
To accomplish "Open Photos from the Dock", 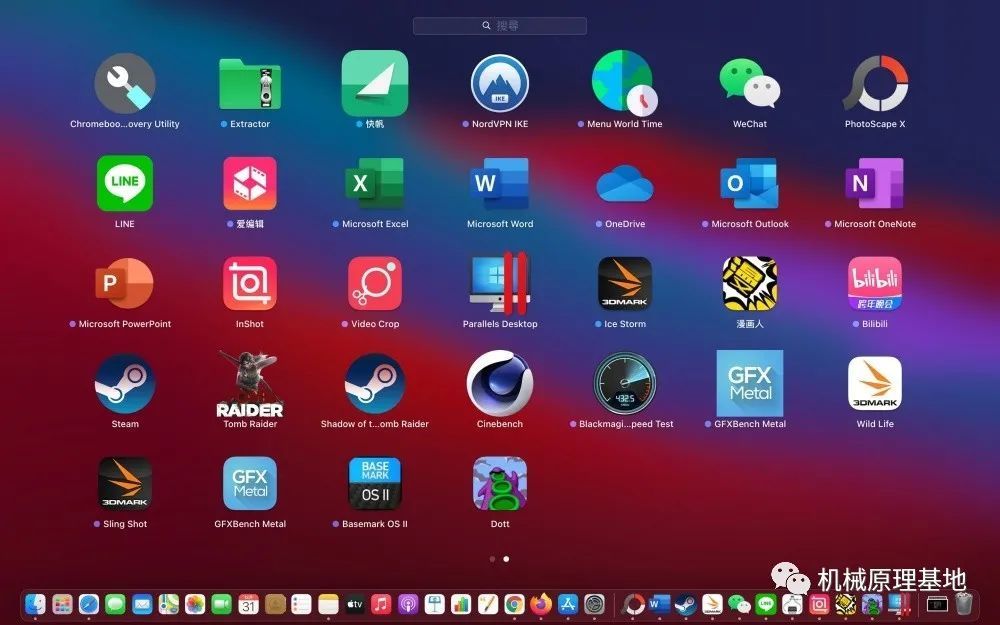I will 195,603.
